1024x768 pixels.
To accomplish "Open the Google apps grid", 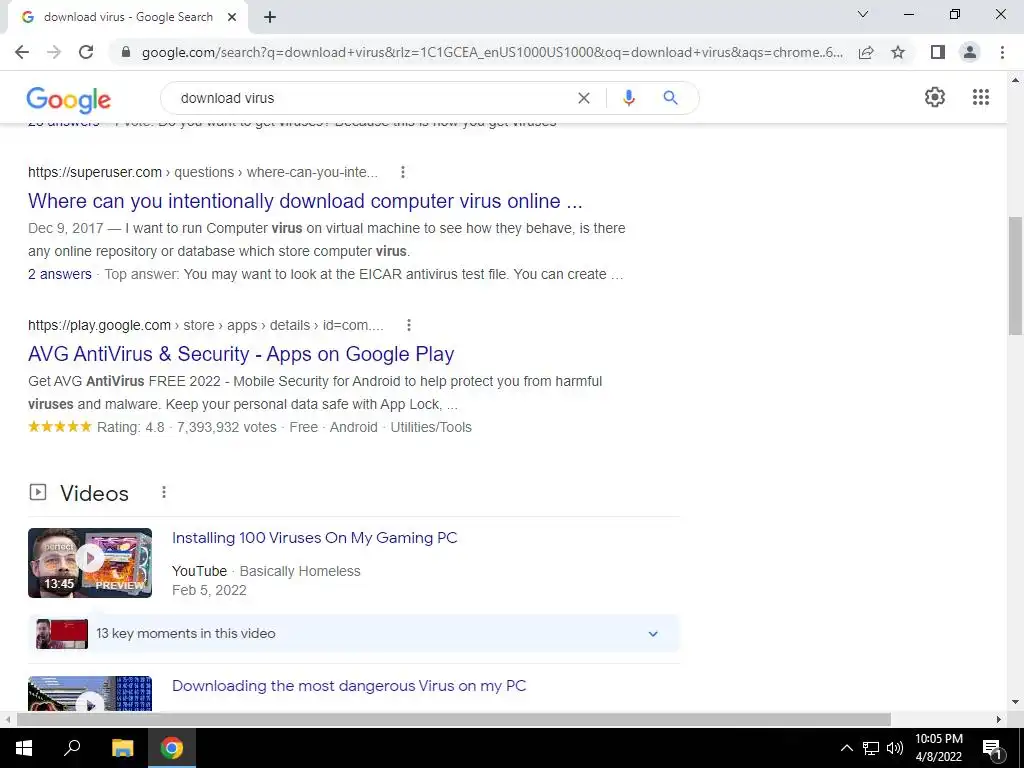I will (x=980, y=97).
